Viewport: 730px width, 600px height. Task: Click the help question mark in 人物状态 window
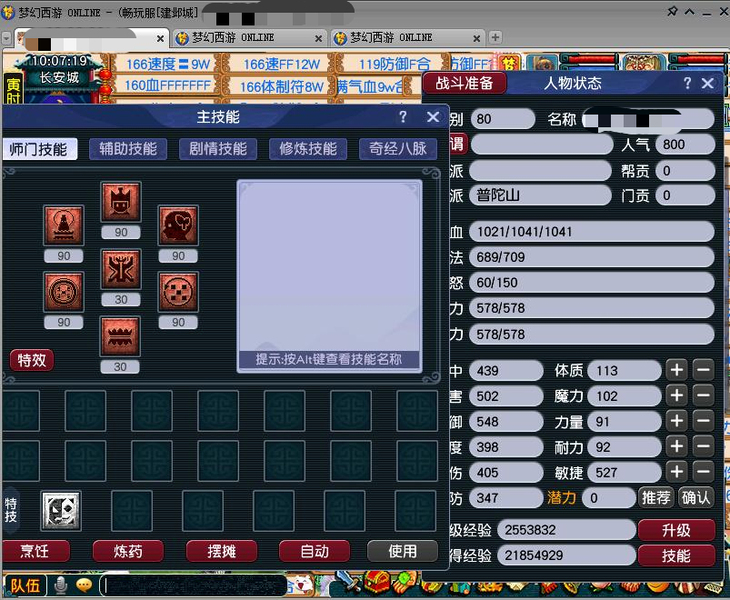(x=688, y=83)
